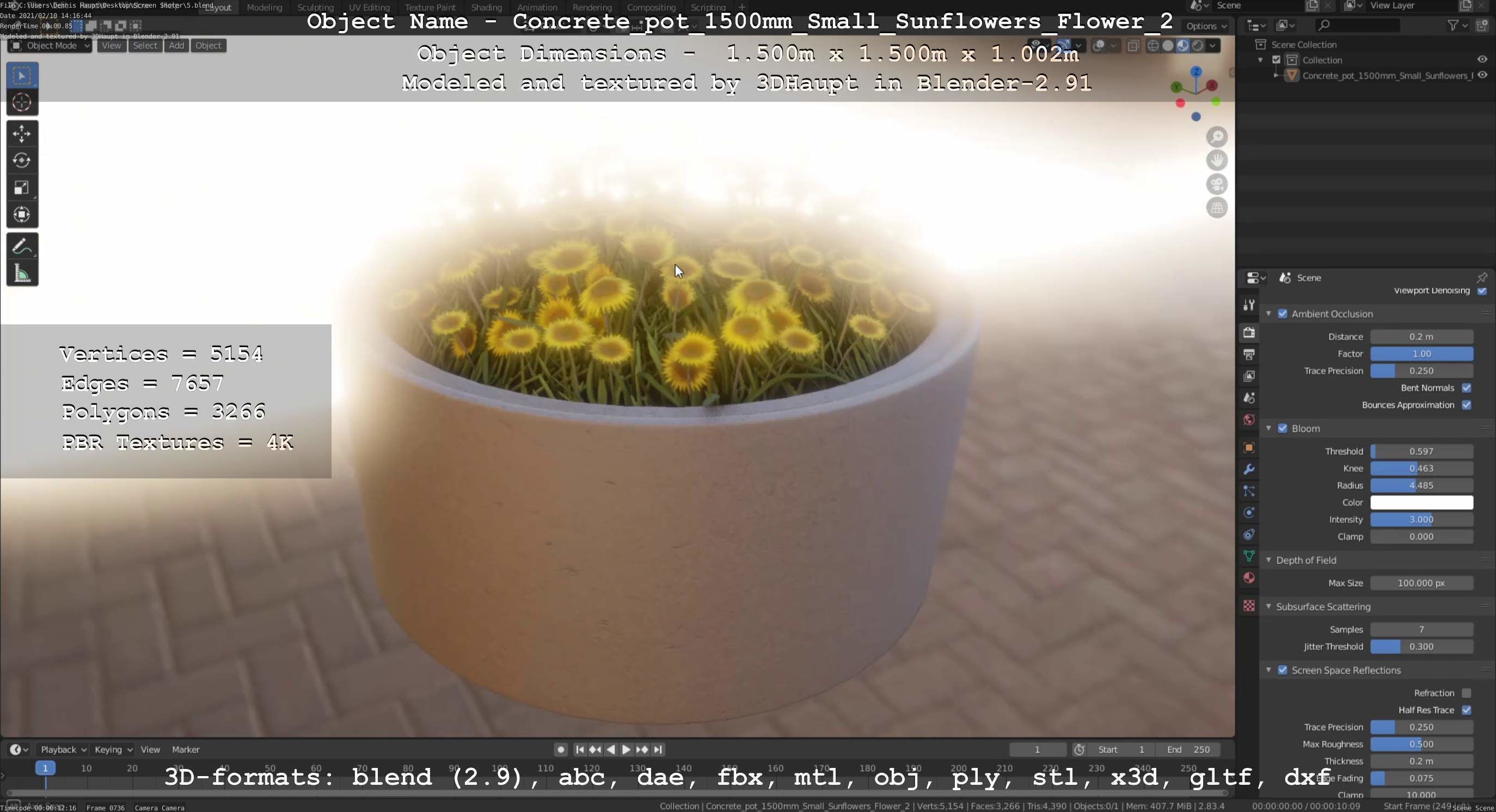
Task: Expand the Concrete_pot object tree row
Action: point(1276,76)
